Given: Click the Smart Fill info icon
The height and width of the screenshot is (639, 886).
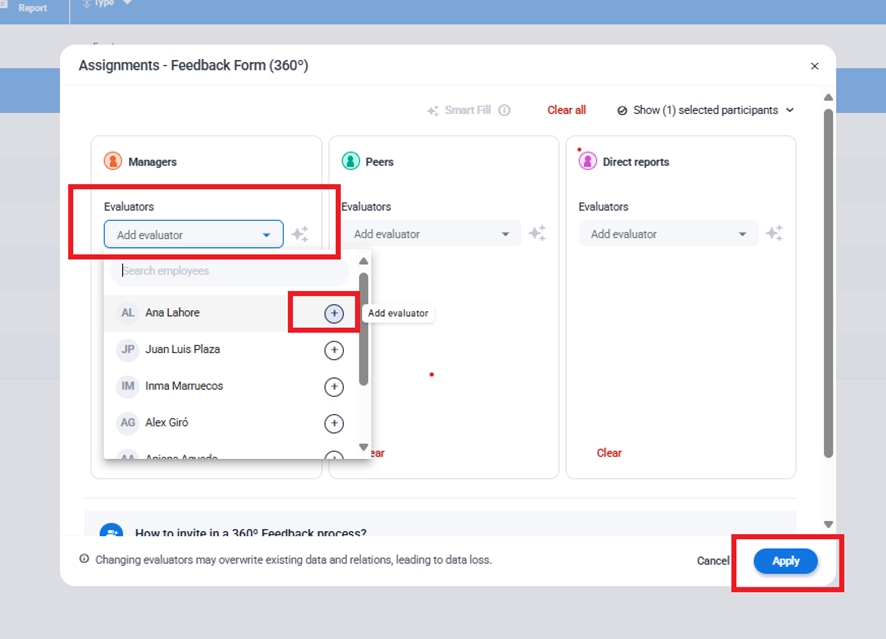Looking at the screenshot, I should click(504, 111).
